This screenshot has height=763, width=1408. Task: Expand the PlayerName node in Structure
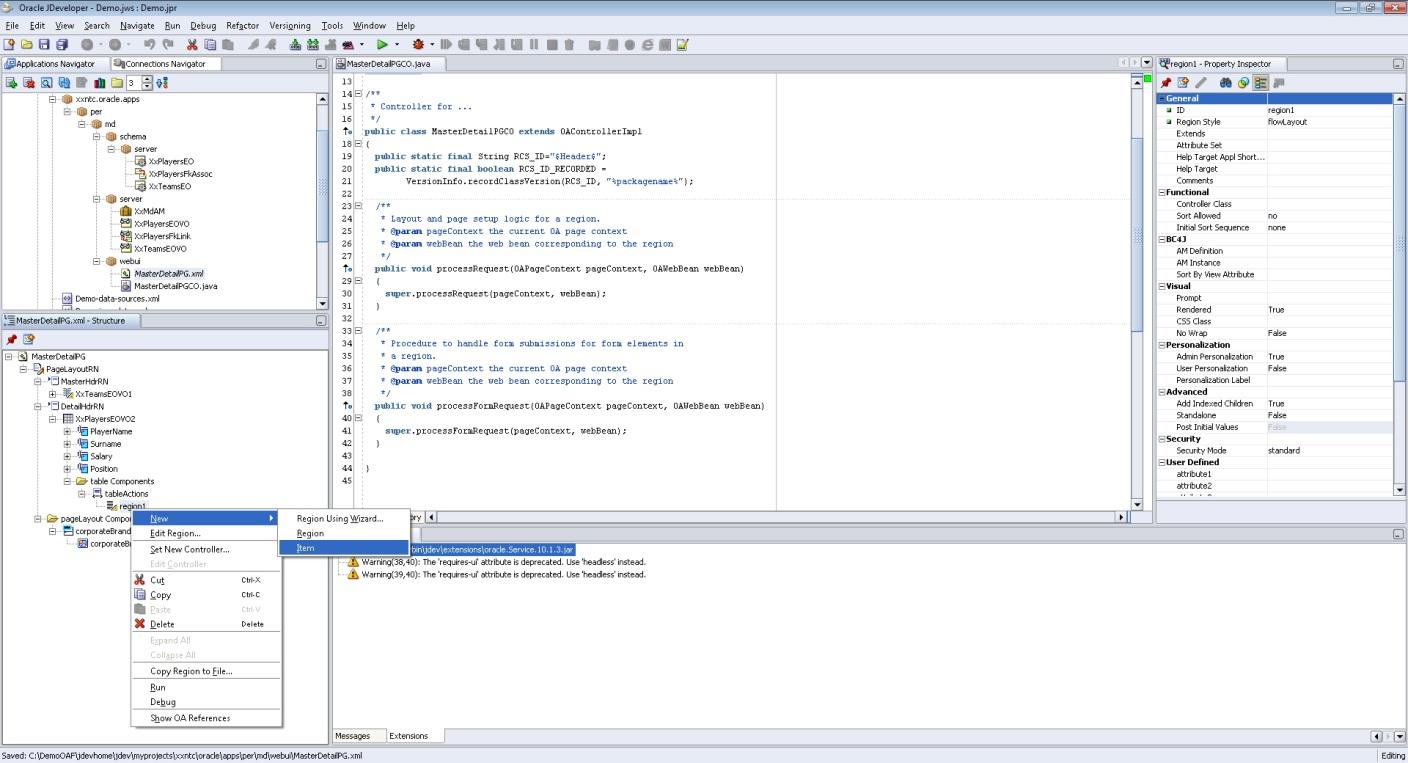68,431
